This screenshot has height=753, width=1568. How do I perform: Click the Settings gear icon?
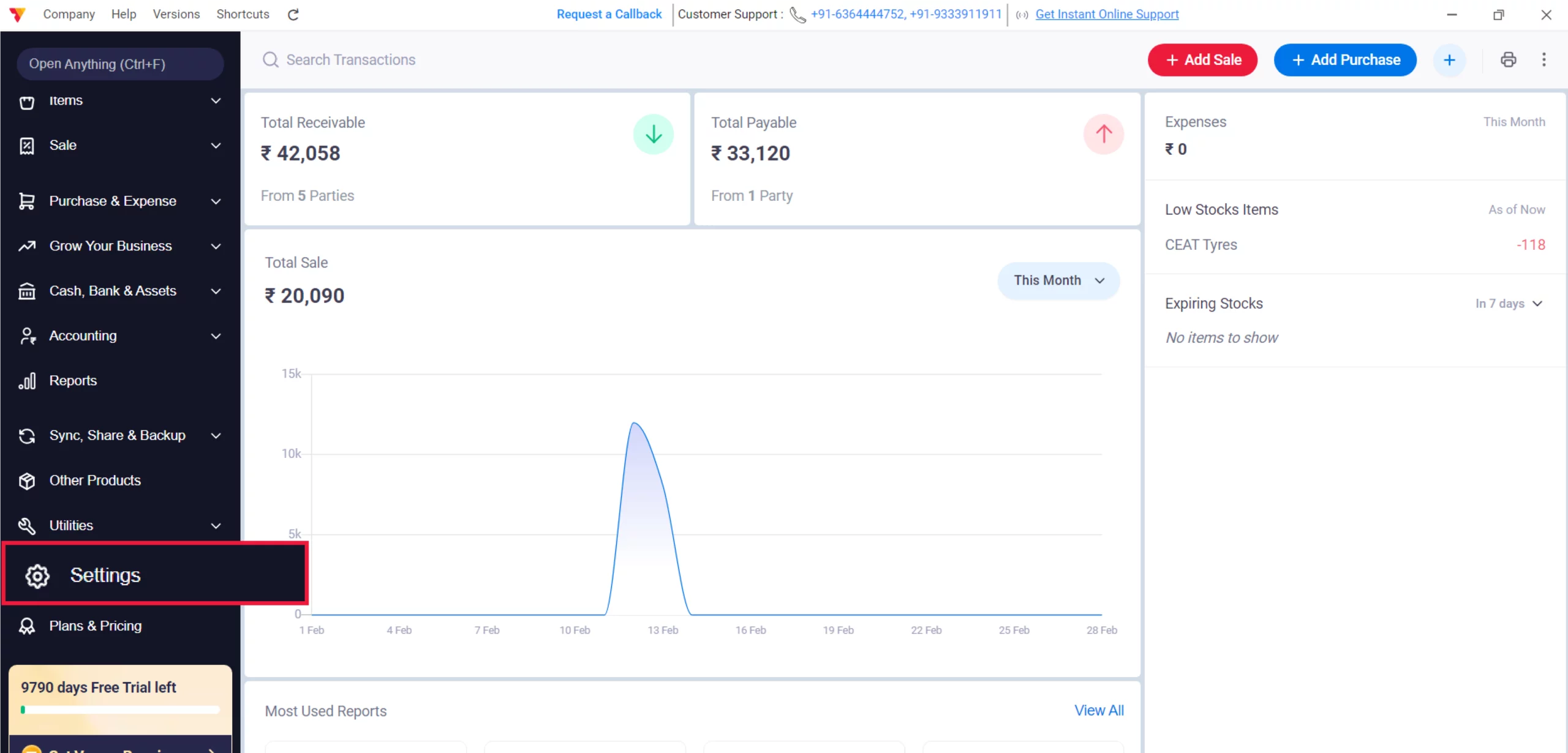(x=37, y=575)
